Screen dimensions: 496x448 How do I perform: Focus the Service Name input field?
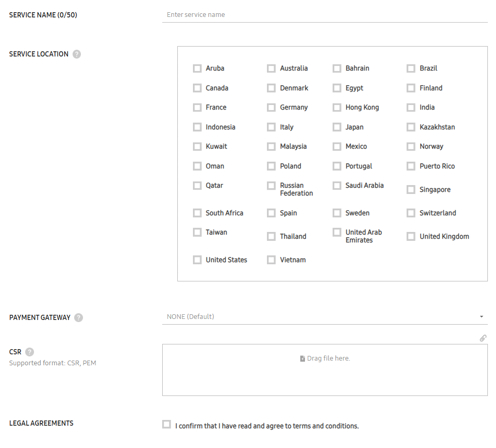pos(325,15)
